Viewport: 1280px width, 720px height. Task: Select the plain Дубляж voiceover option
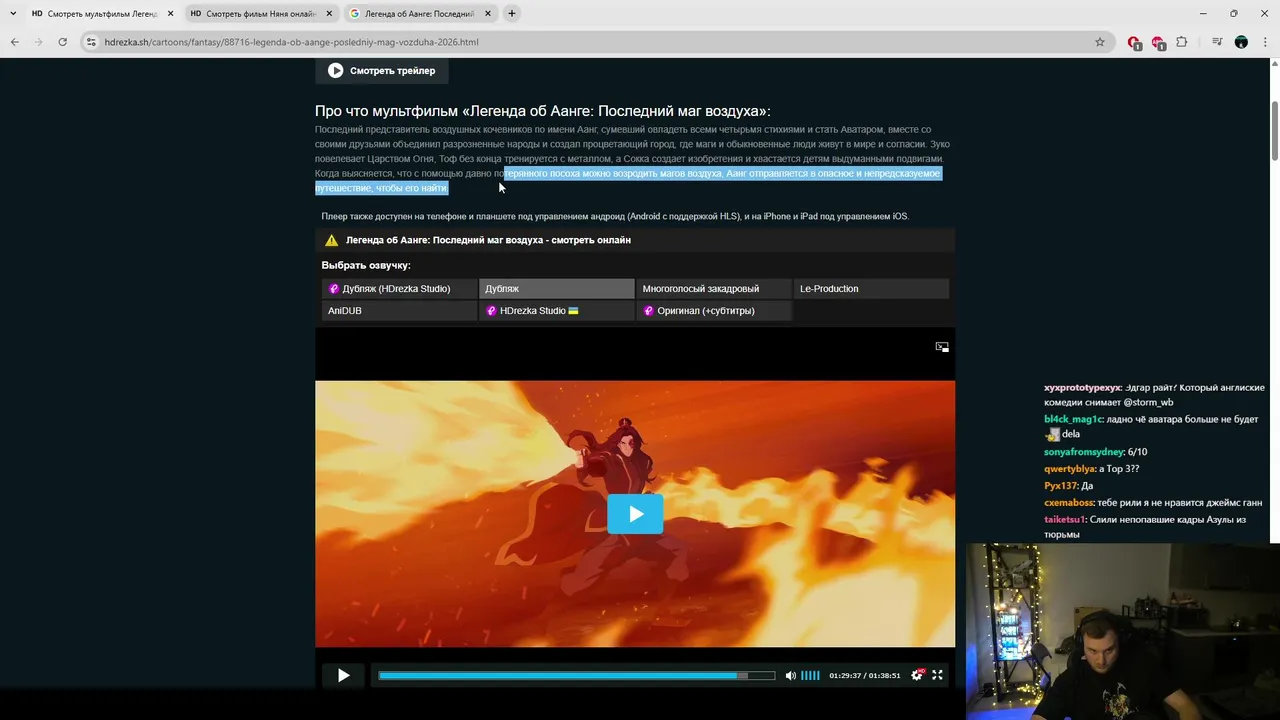pyautogui.click(x=557, y=289)
